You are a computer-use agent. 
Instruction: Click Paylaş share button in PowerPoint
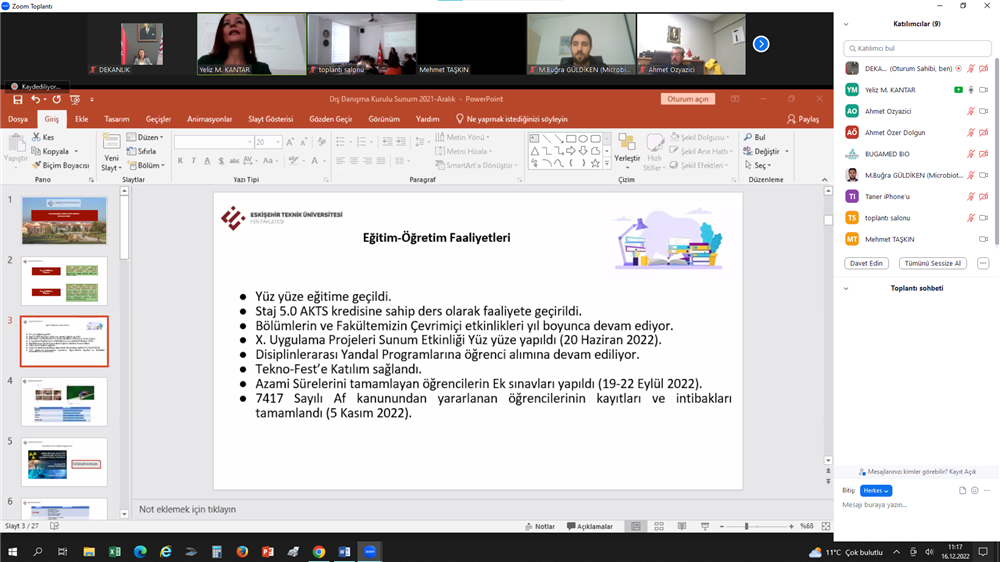803,119
